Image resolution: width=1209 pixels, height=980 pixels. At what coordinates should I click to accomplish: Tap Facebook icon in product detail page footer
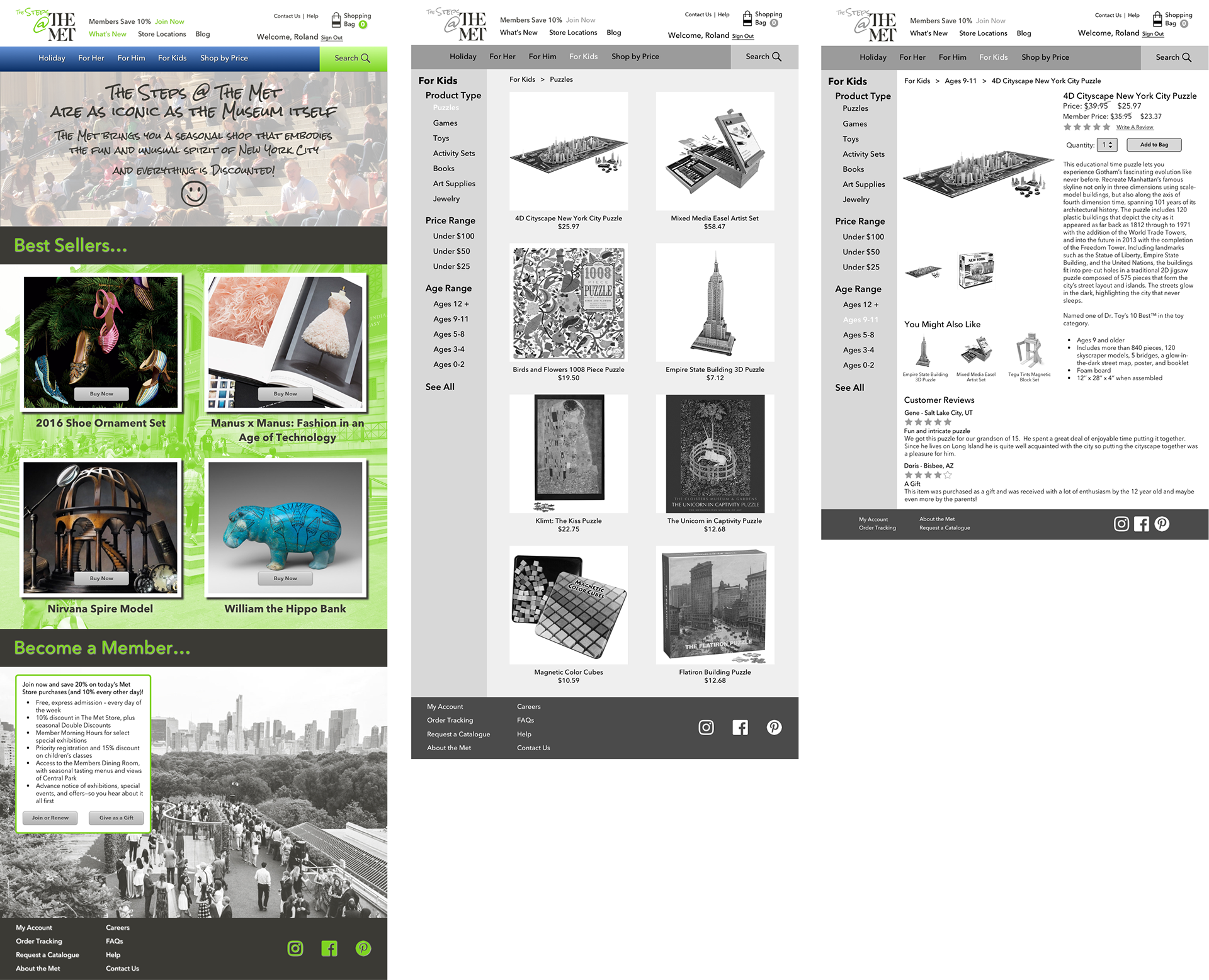1142,524
